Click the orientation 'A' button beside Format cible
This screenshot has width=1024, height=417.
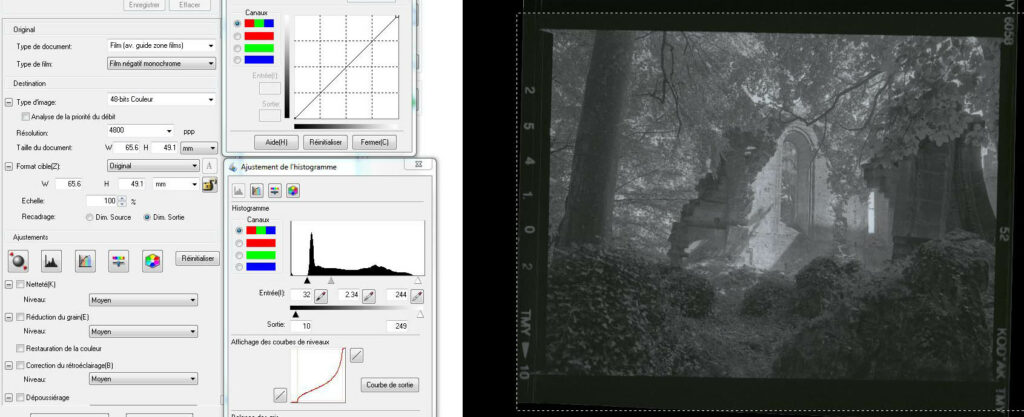(x=210, y=166)
